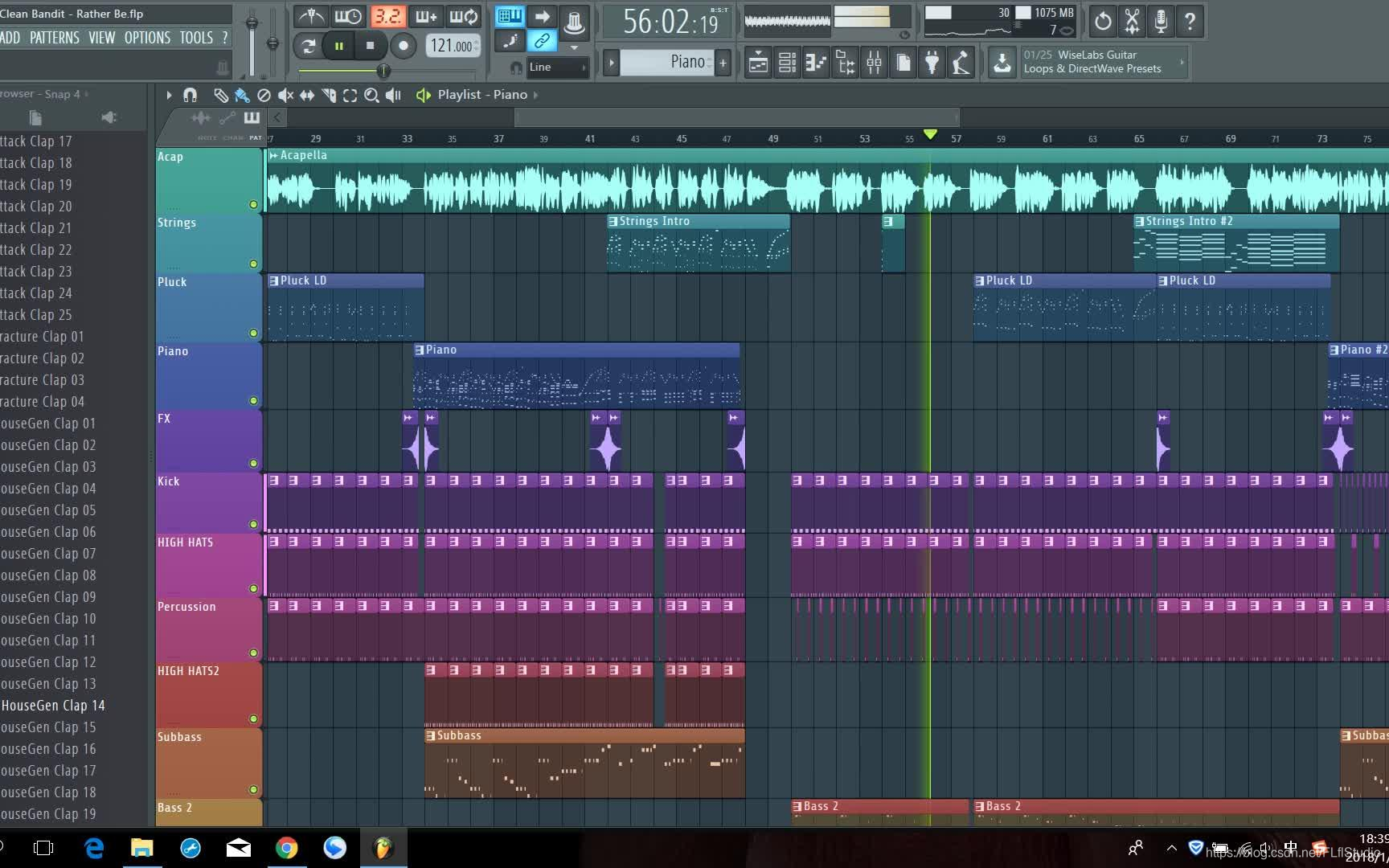Viewport: 1389px width, 868px height.
Task: Add new pattern with plus button
Action: pyautogui.click(x=723, y=62)
